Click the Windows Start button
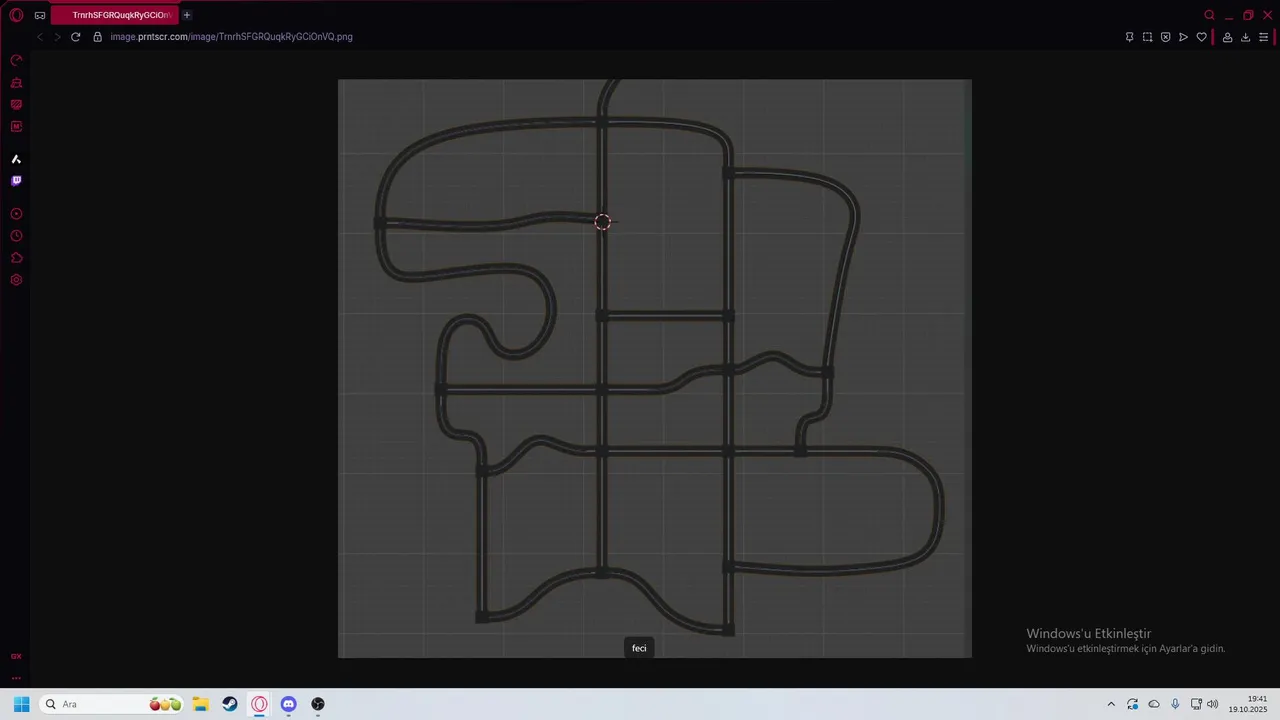This screenshot has height=720, width=1280. pos(21,704)
